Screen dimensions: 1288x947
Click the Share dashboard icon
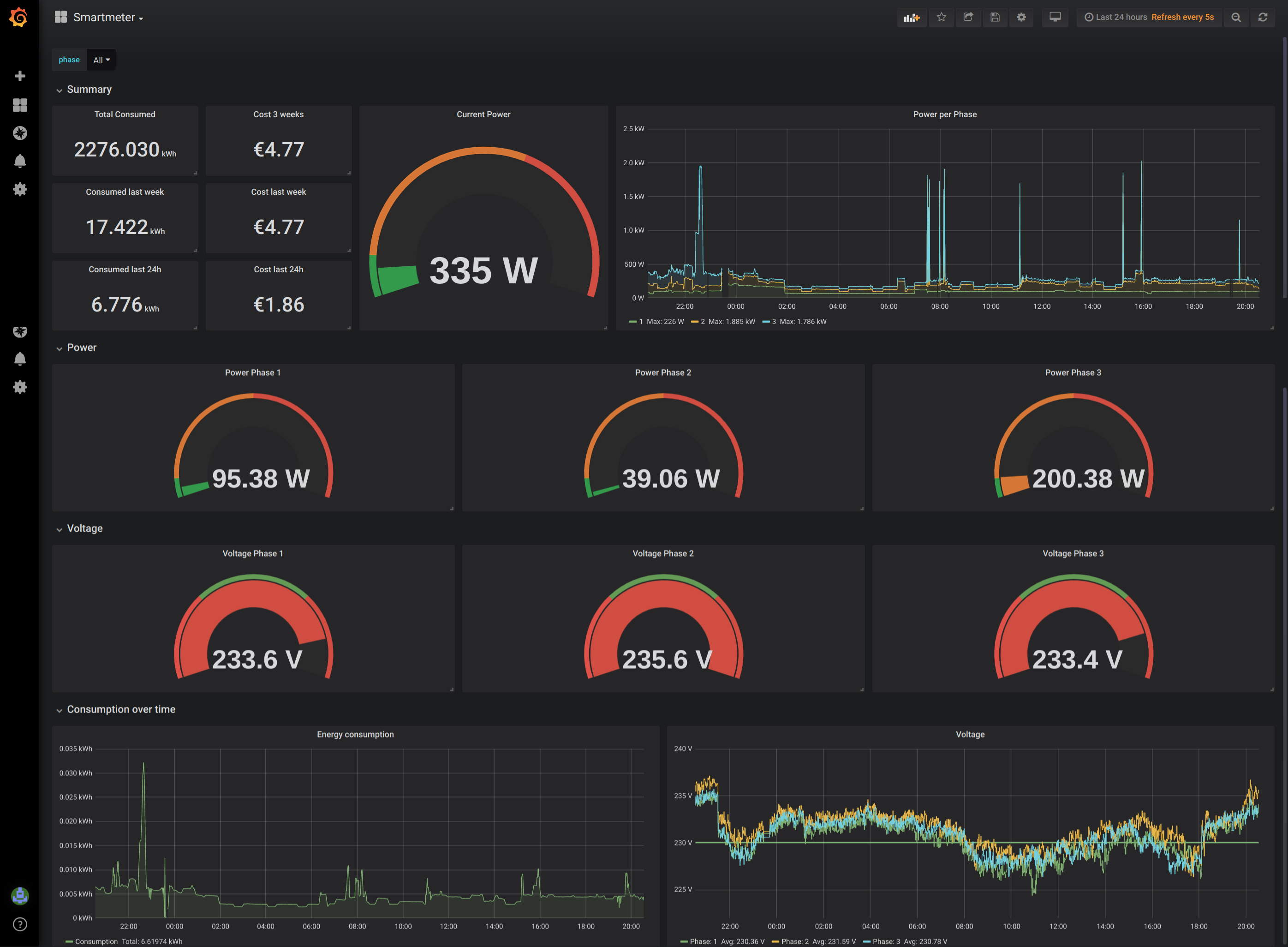968,17
